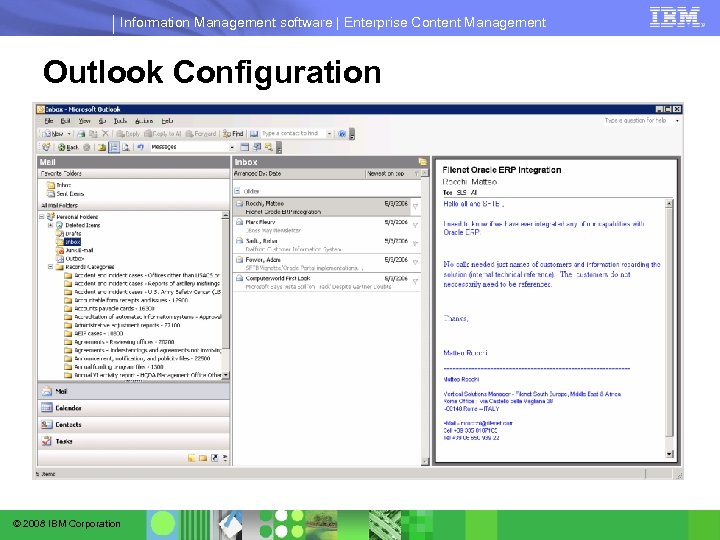This screenshot has height=540, width=720.
Task: Select Sent Items under Favorite Folders
Action: point(65,194)
